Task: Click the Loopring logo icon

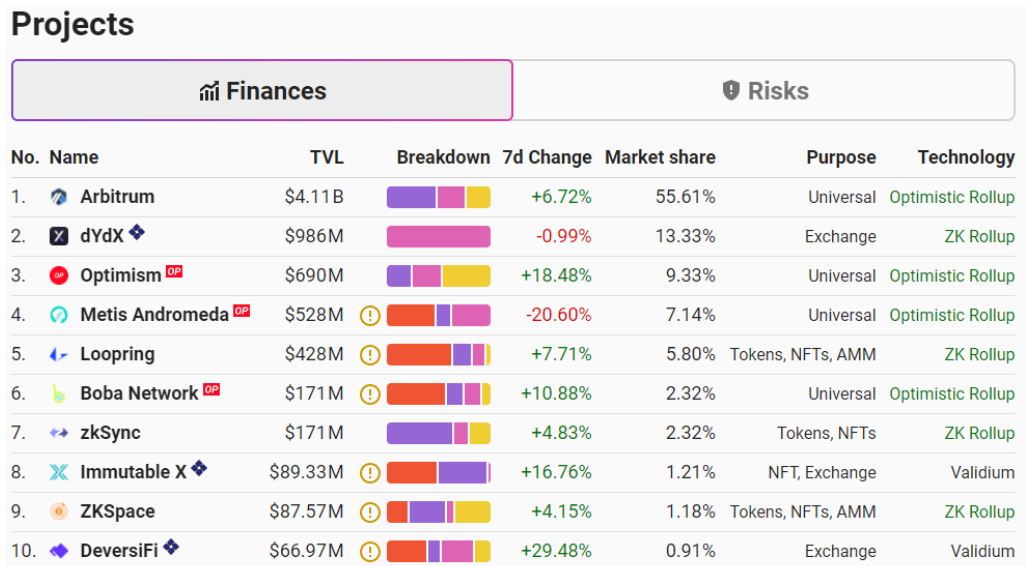Action: tap(59, 354)
